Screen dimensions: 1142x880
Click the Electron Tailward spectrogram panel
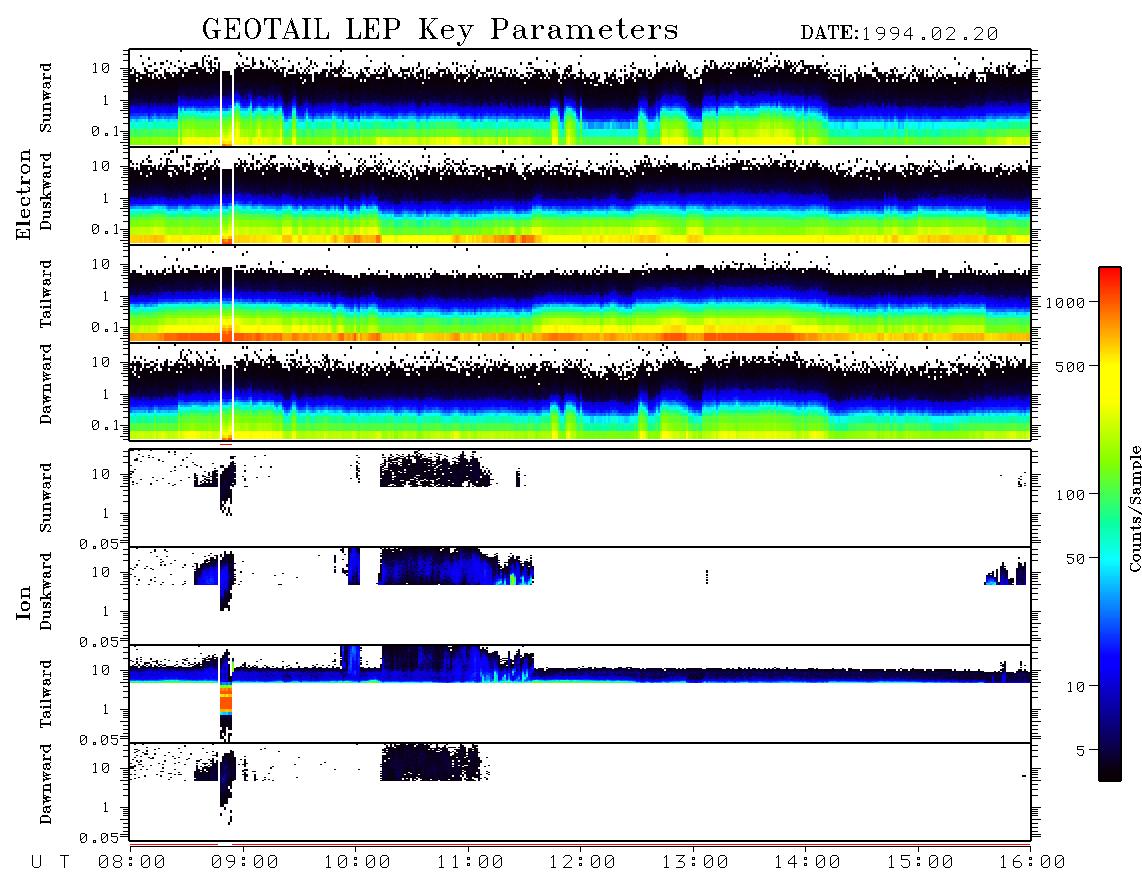point(580,294)
